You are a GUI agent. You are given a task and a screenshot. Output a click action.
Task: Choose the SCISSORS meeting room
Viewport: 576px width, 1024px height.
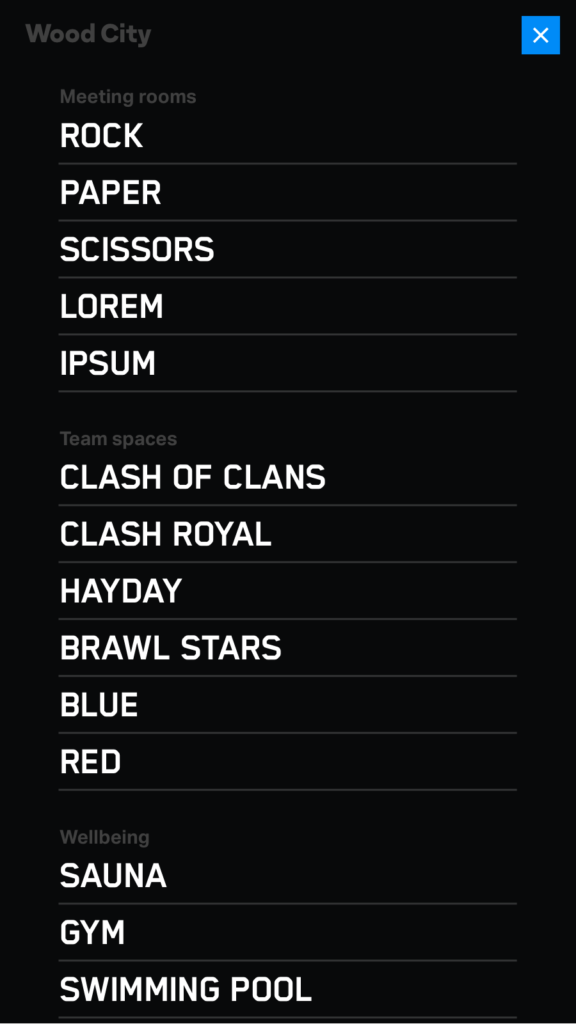click(x=287, y=249)
